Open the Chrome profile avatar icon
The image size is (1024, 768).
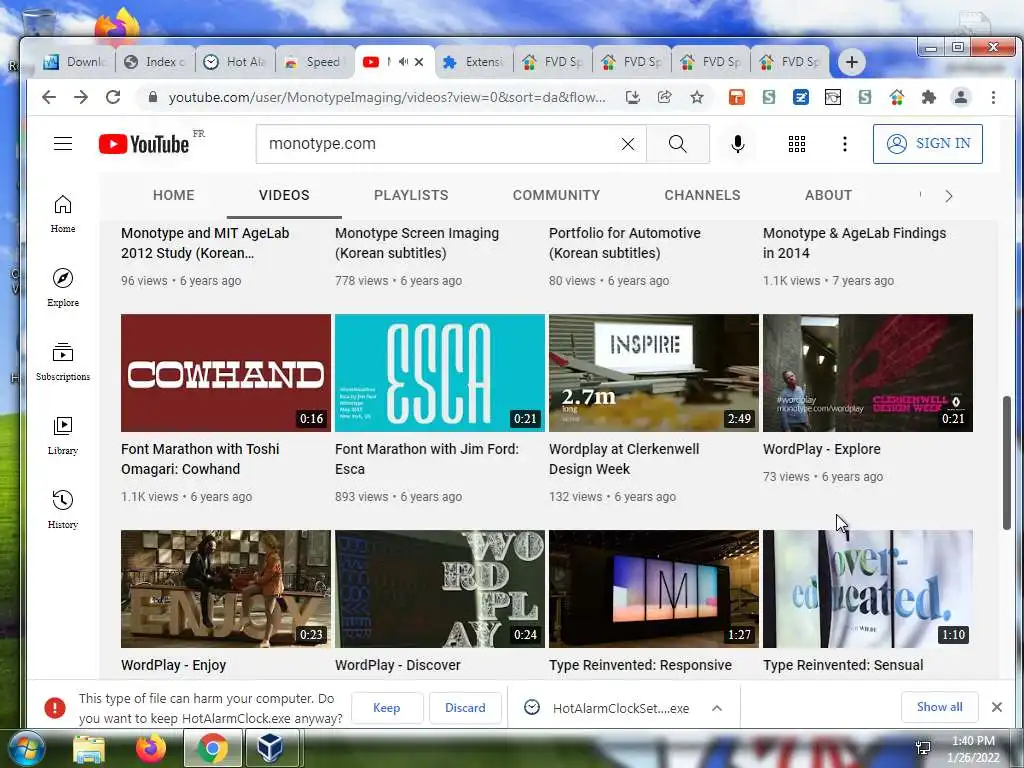(x=961, y=97)
